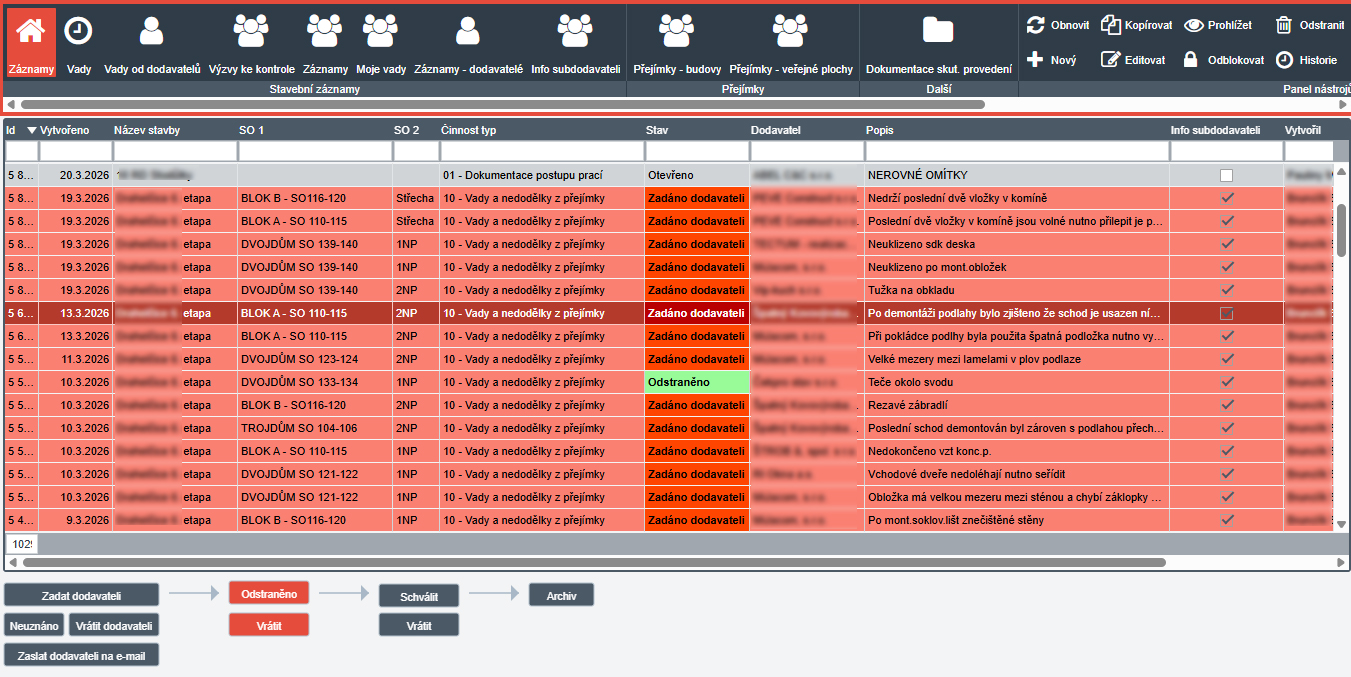Sort by the Vytvořeno column arrow
This screenshot has width=1351, height=677.
pyautogui.click(x=32, y=130)
